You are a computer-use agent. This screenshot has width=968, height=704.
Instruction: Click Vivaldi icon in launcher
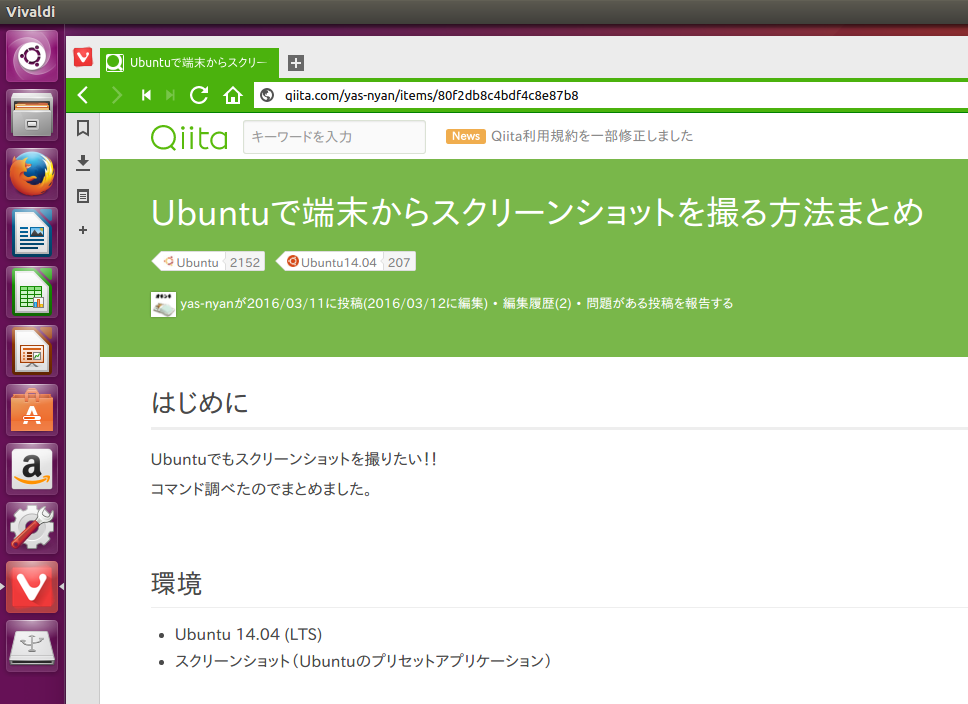32,587
